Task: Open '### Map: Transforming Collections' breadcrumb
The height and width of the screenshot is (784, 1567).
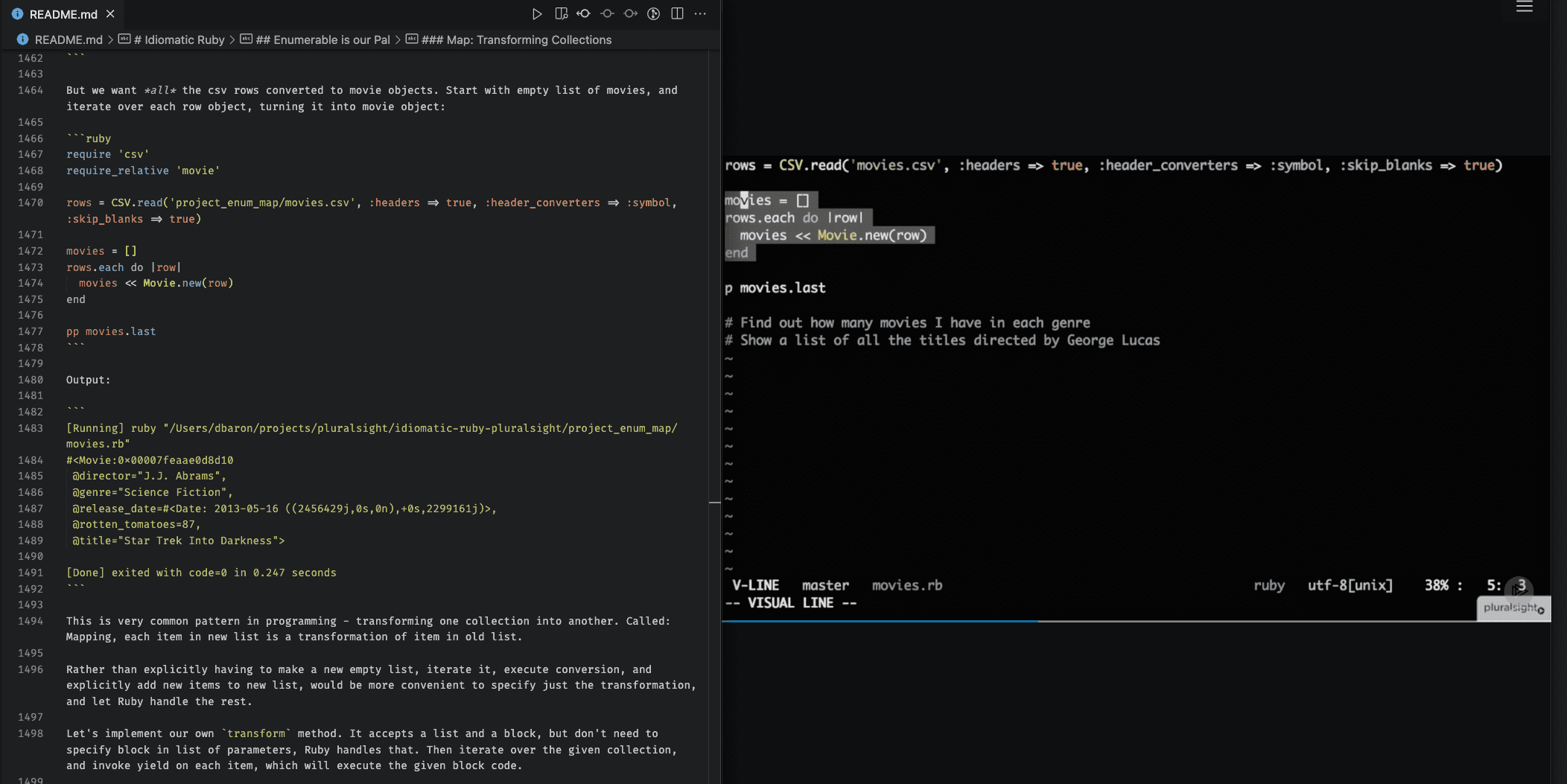Action: pyautogui.click(x=516, y=39)
